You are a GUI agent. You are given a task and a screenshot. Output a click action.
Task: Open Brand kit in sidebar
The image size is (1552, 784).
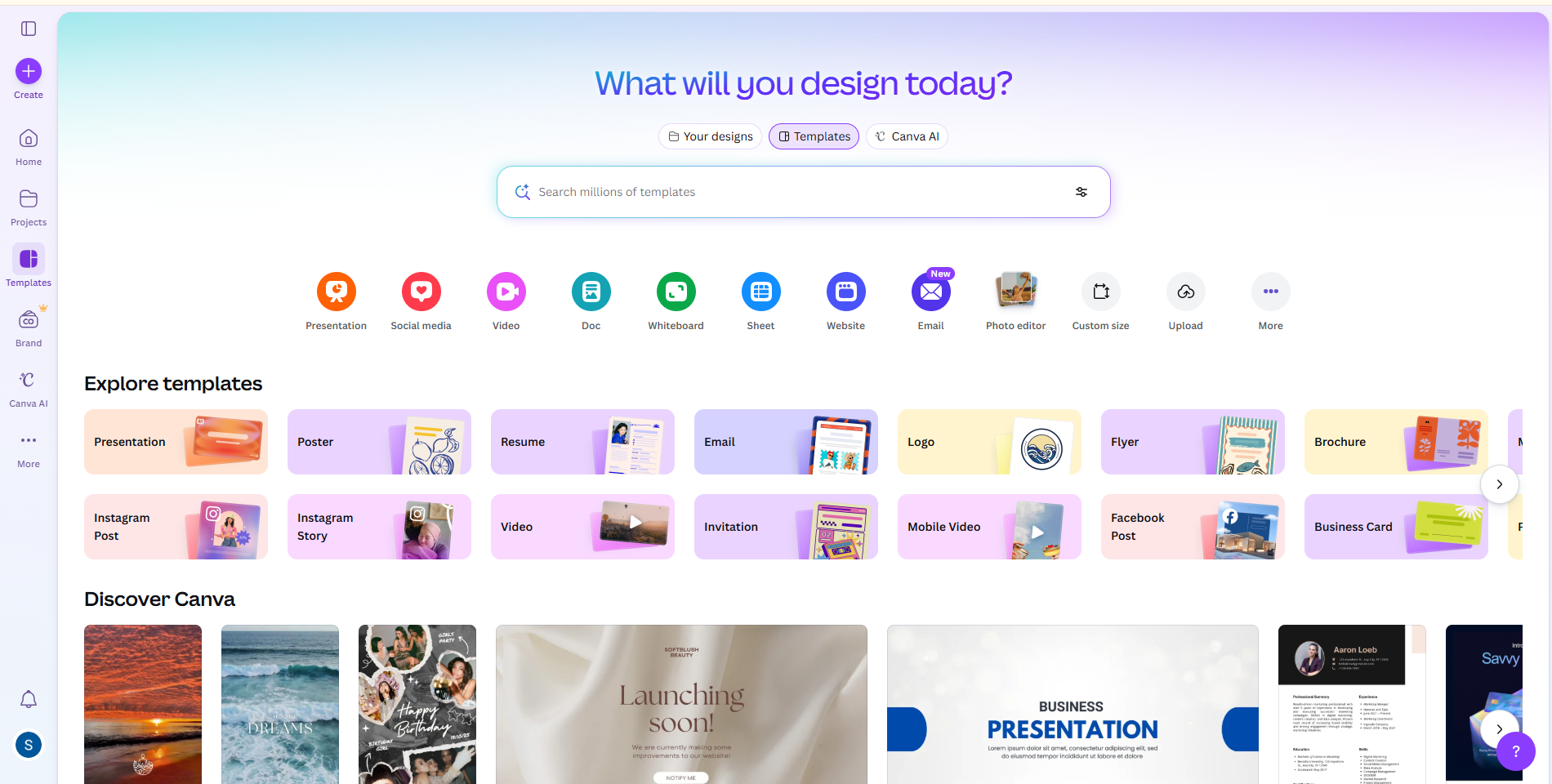(29, 327)
